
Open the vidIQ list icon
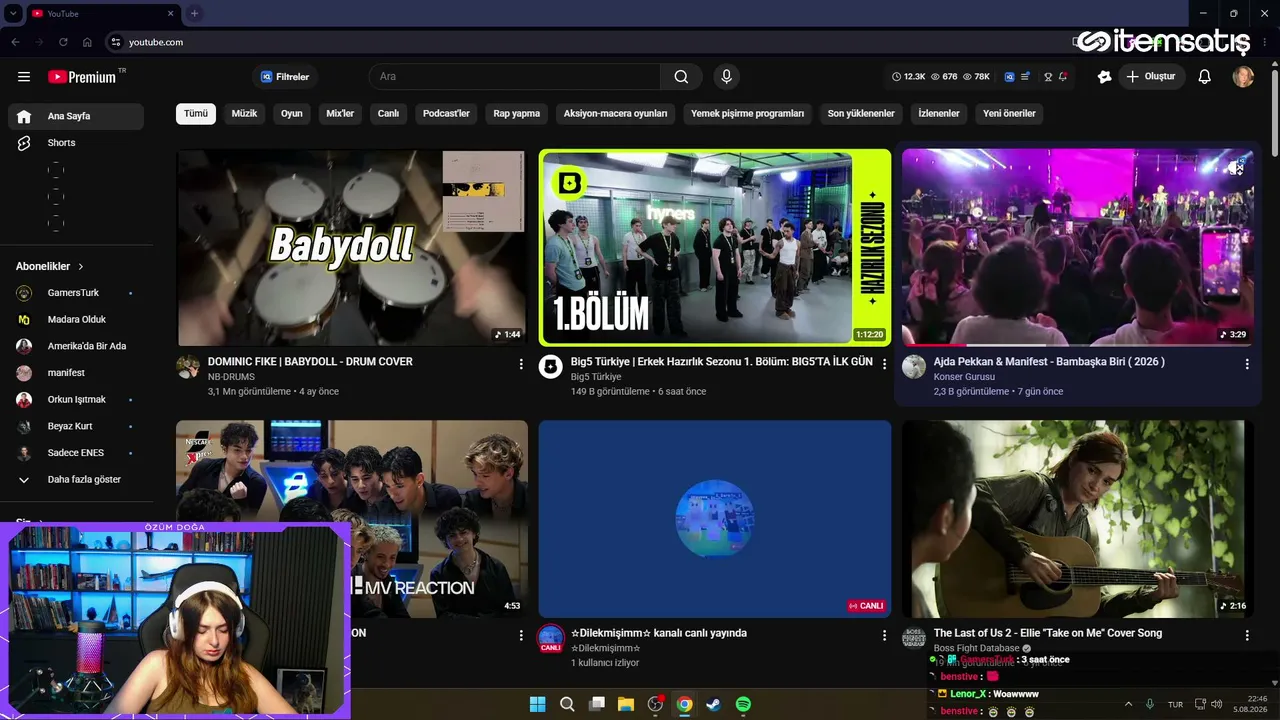point(1025,77)
